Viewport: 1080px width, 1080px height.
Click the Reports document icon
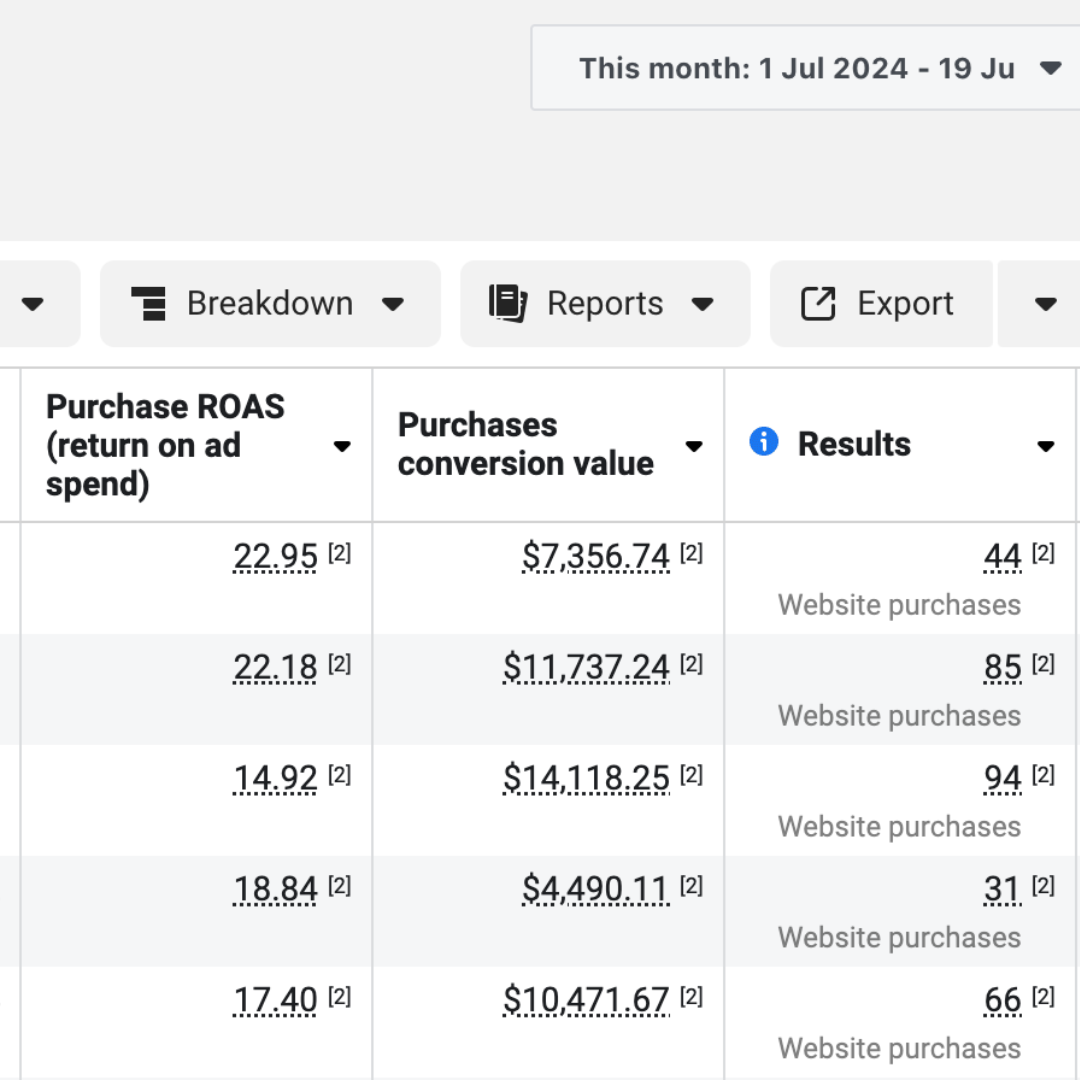508,303
